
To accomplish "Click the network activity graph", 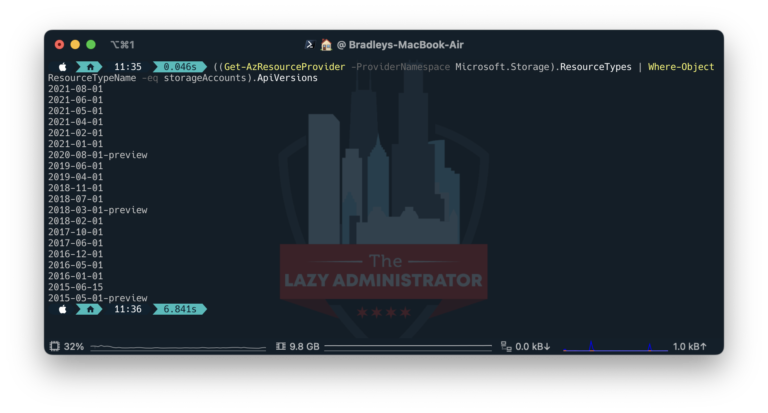I will coord(615,346).
